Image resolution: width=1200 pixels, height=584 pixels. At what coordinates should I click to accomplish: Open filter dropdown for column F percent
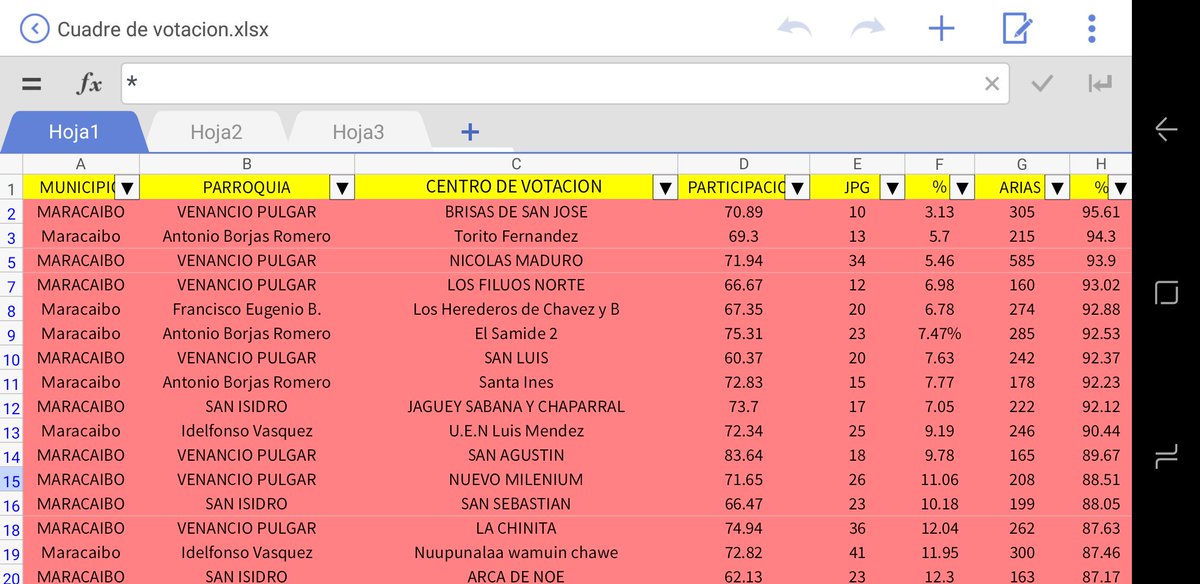tap(962, 187)
